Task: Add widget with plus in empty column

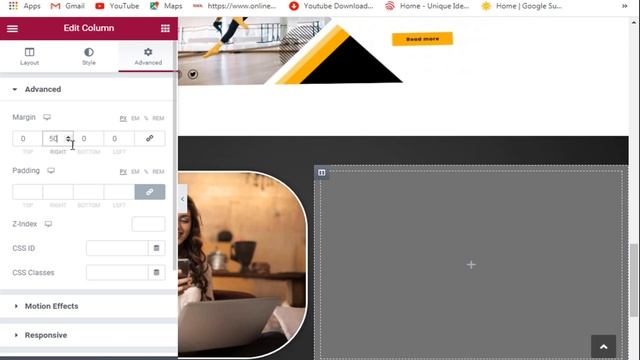Action: tap(471, 265)
